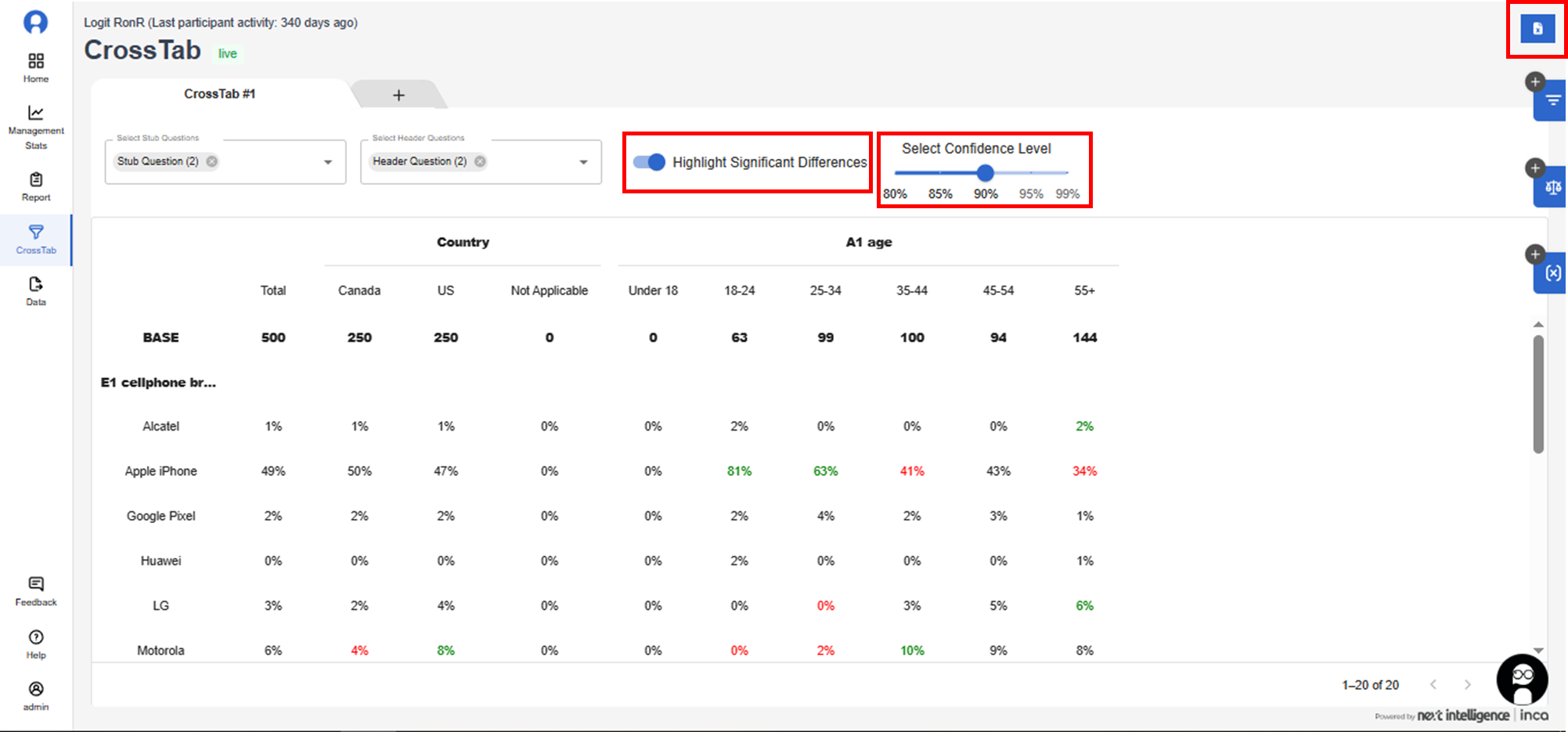
Task: Click the export file icon at top right
Action: click(x=1537, y=29)
